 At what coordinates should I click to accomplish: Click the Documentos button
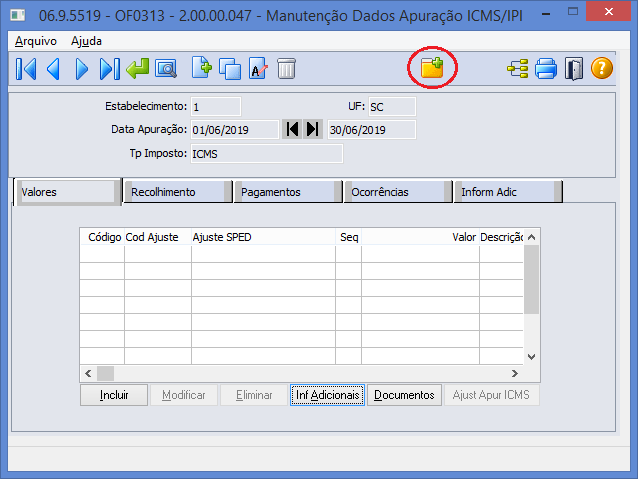pyautogui.click(x=404, y=395)
